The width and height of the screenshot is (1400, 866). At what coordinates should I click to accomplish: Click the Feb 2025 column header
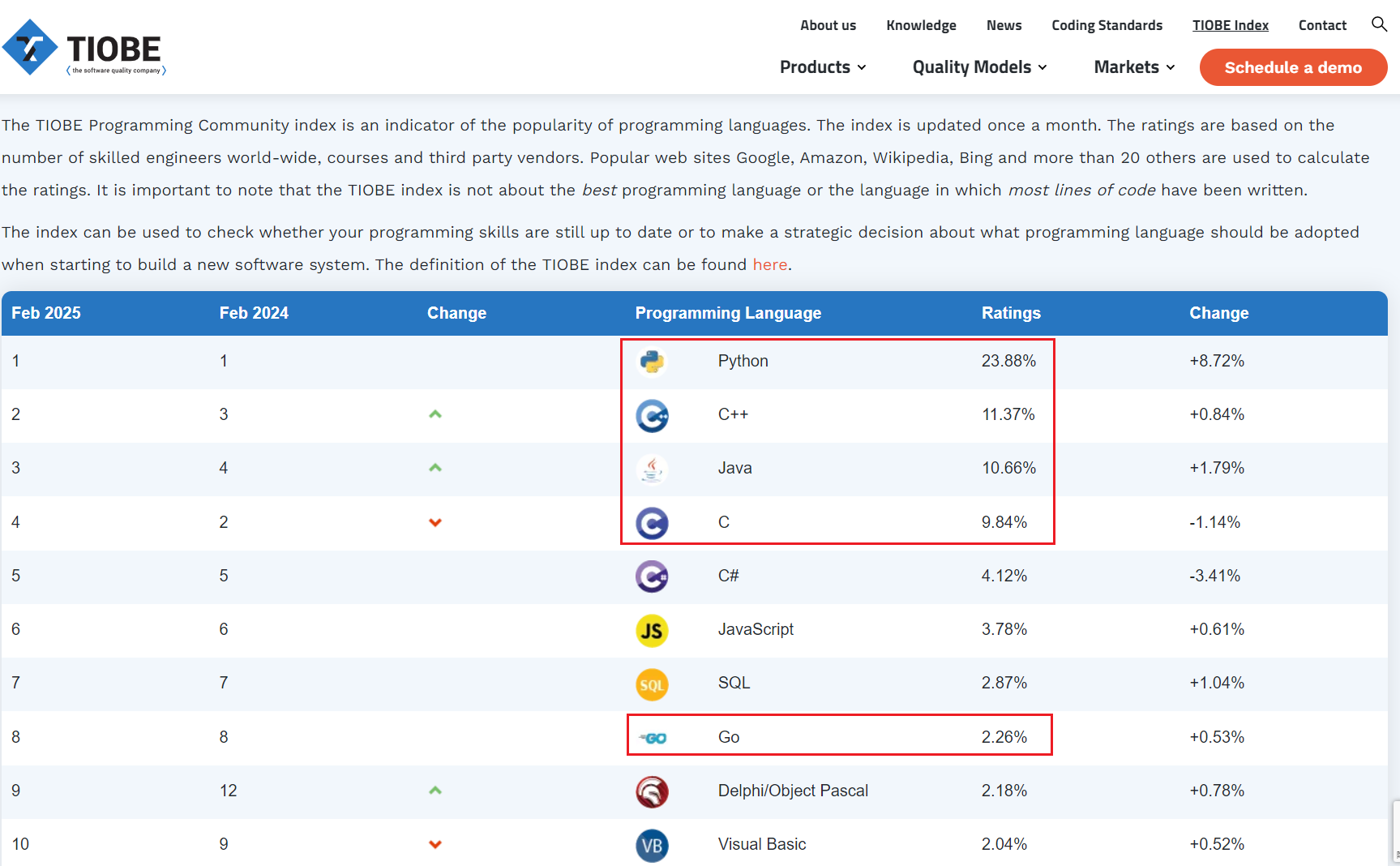[x=46, y=313]
